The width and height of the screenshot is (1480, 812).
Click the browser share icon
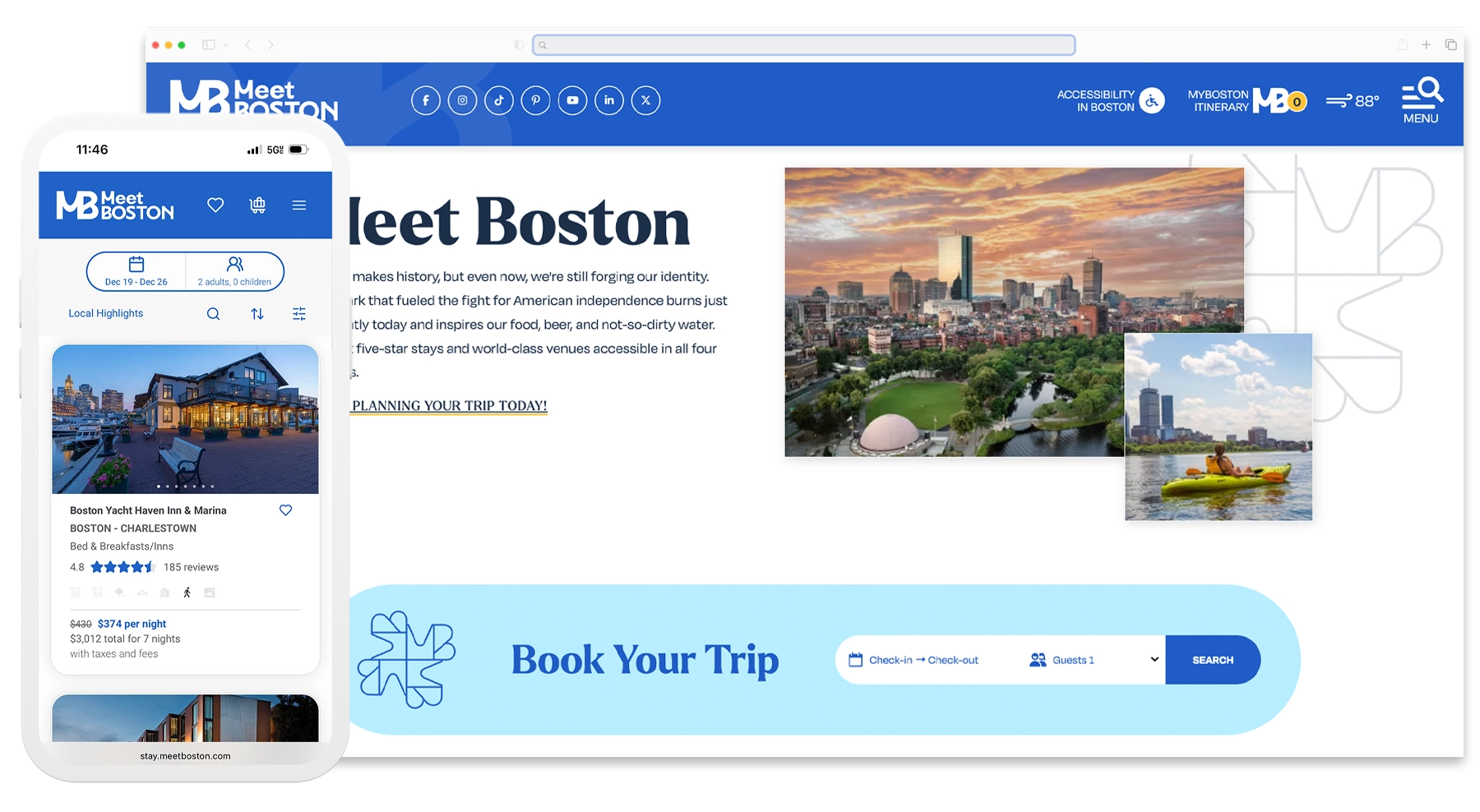point(1403,45)
